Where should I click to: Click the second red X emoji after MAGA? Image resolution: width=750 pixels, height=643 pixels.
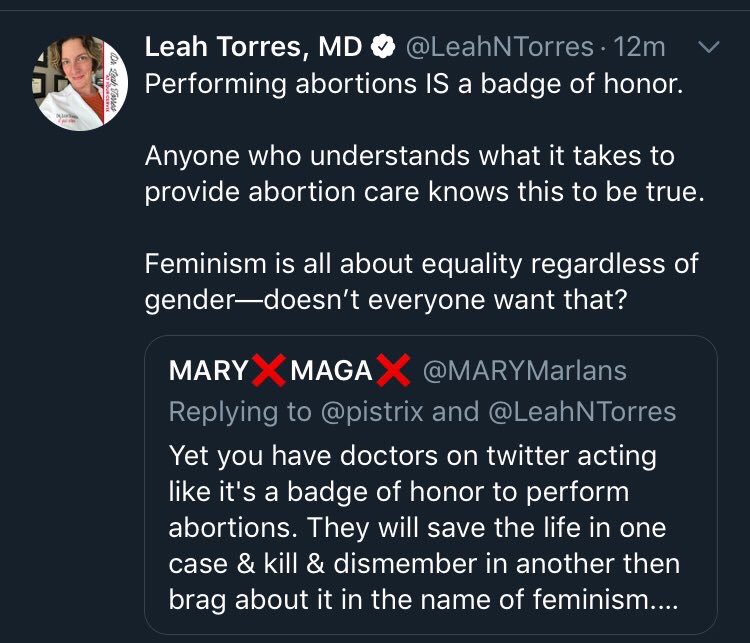(393, 371)
